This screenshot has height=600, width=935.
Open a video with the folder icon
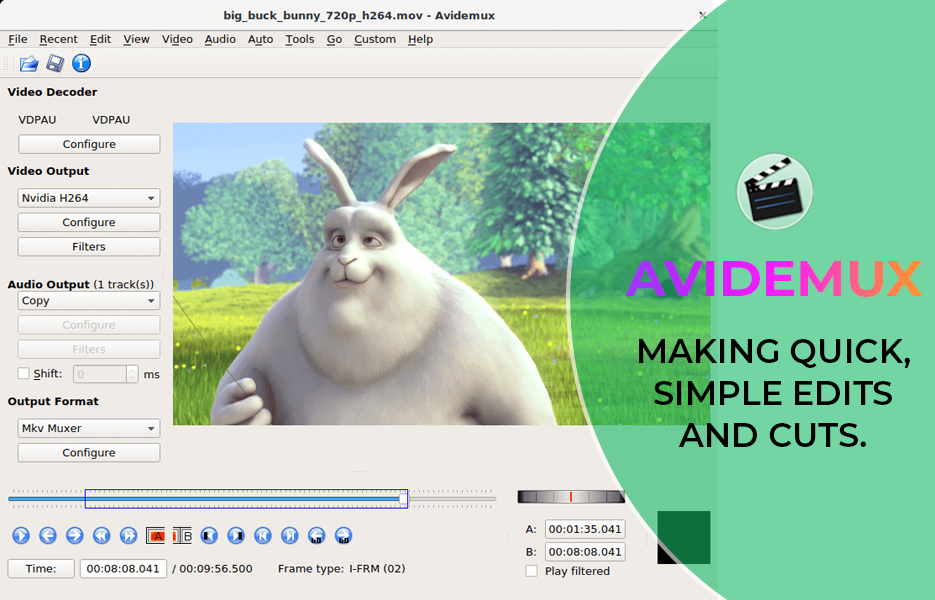tap(29, 63)
